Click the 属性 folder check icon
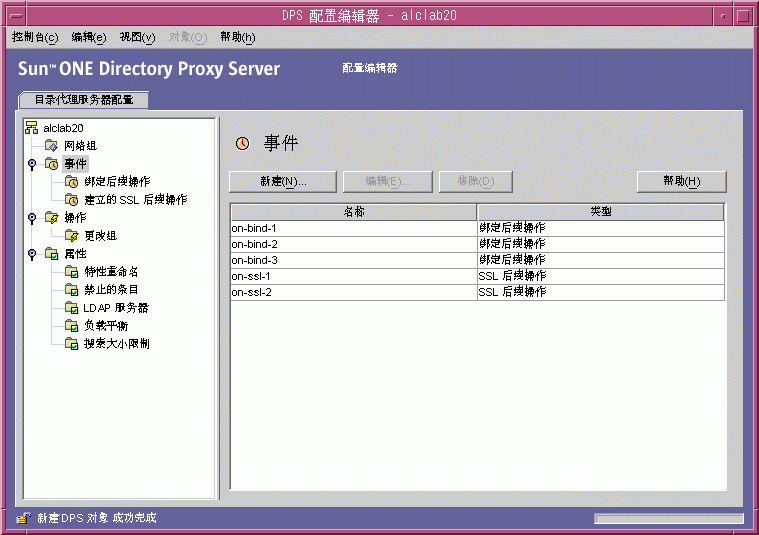759x535 pixels. (x=51, y=254)
